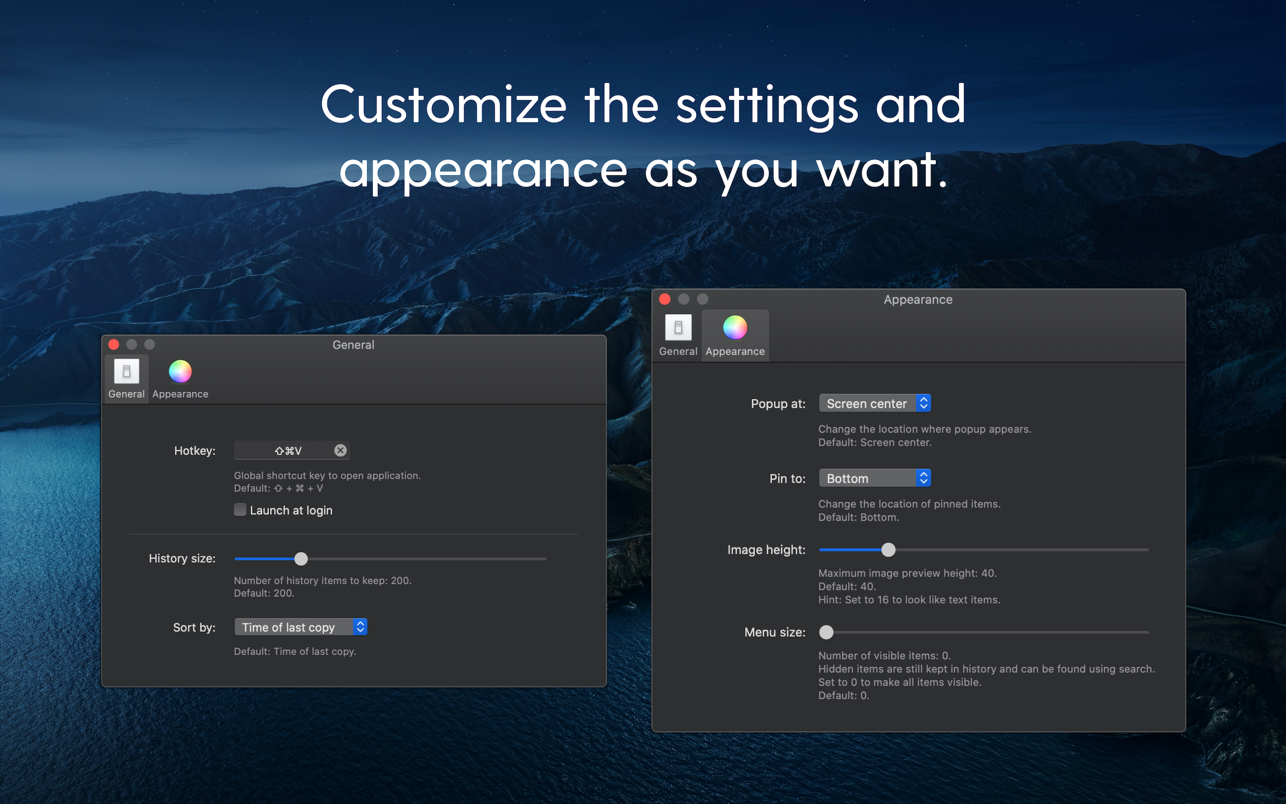The image size is (1286, 804).
Task: Open the Sort by dropdown
Action: pos(301,627)
